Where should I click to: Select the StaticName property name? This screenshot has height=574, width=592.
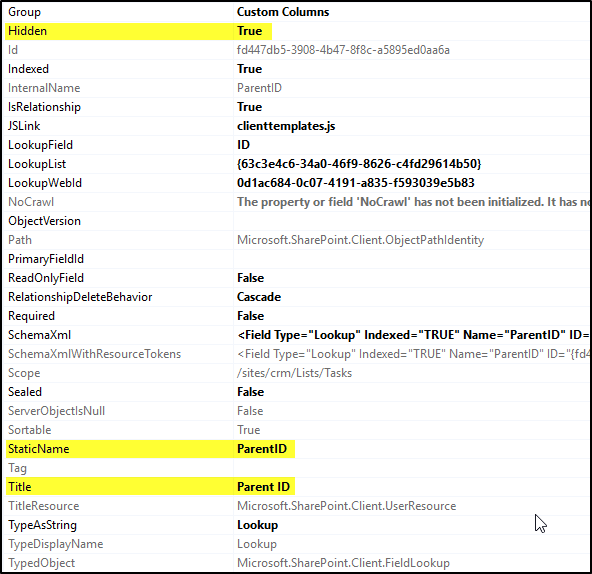tap(39, 449)
